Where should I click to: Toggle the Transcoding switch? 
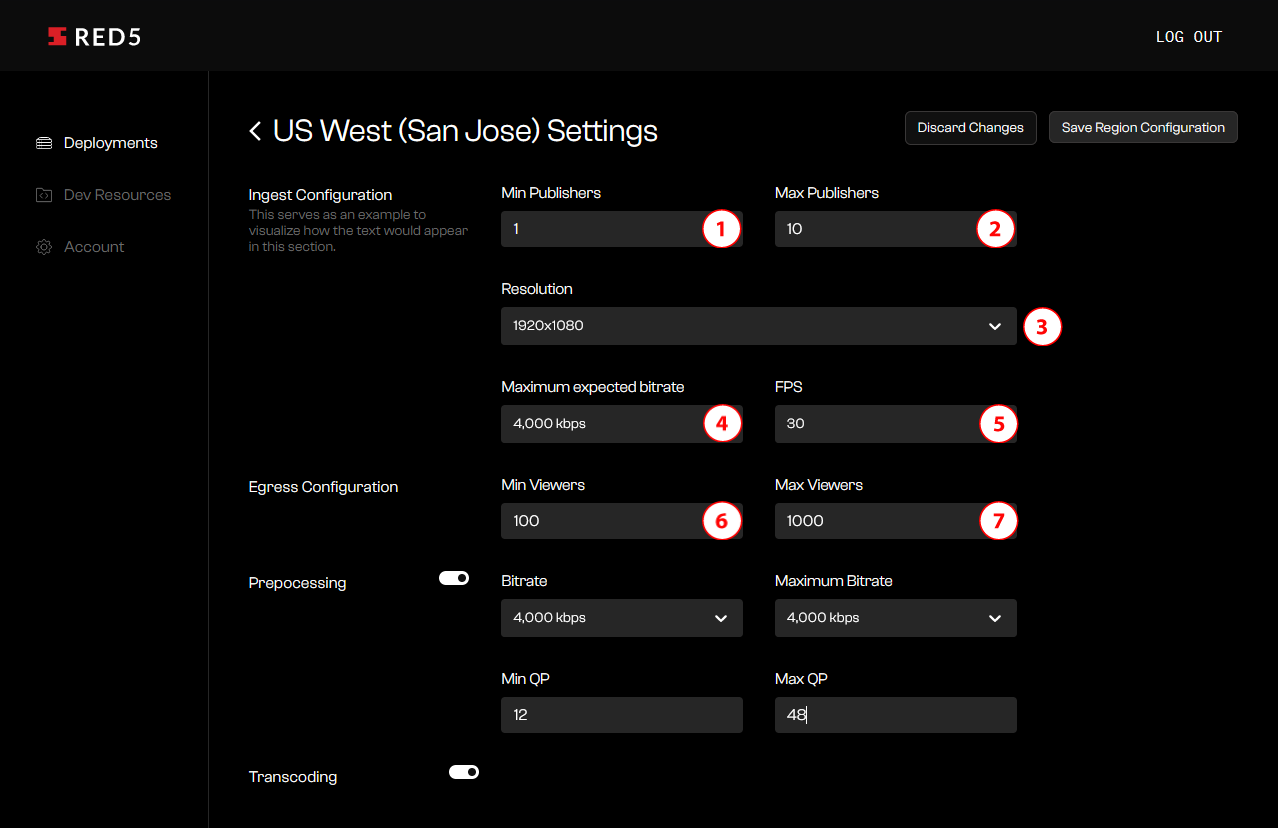464,772
